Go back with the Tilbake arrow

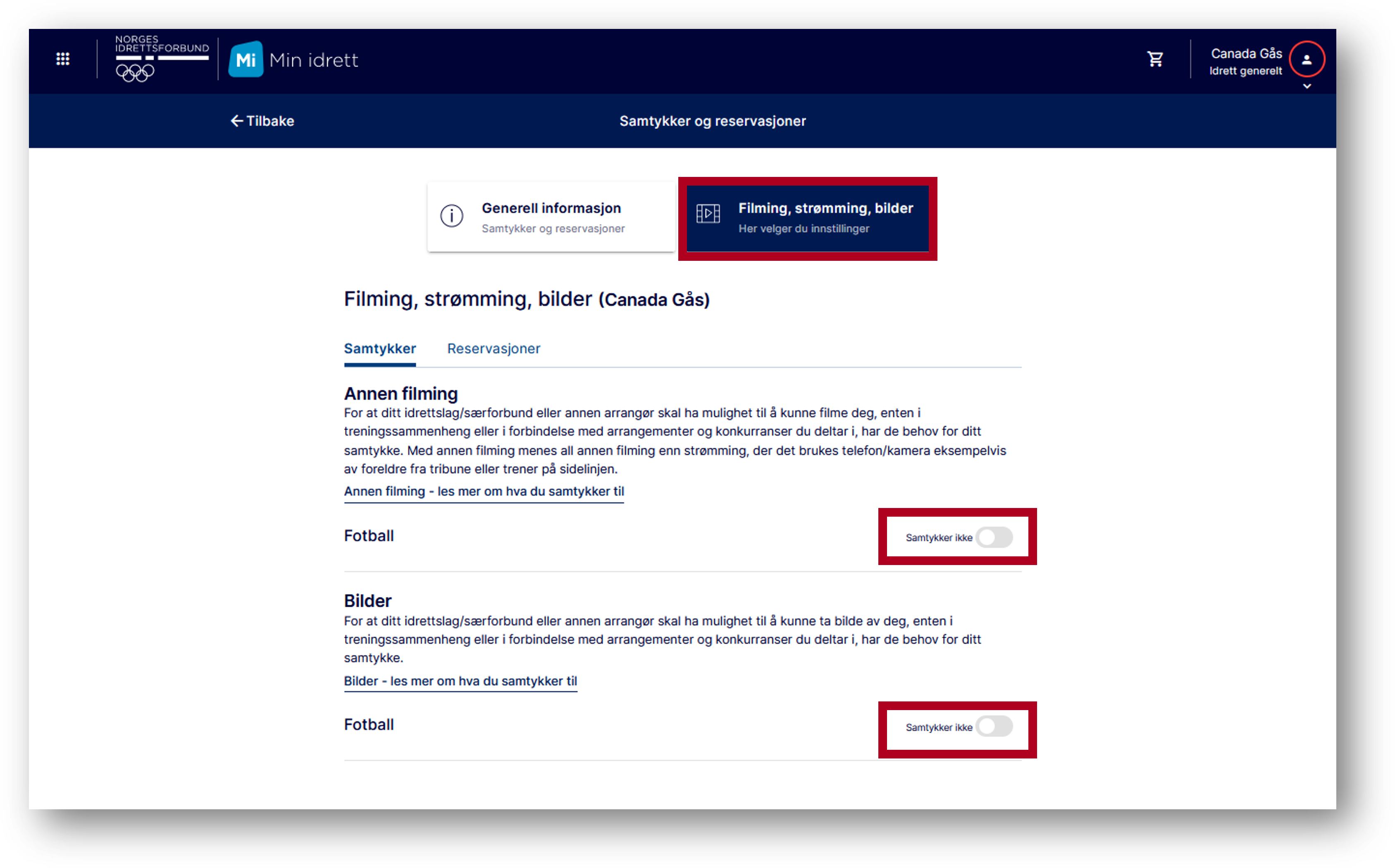pos(262,121)
